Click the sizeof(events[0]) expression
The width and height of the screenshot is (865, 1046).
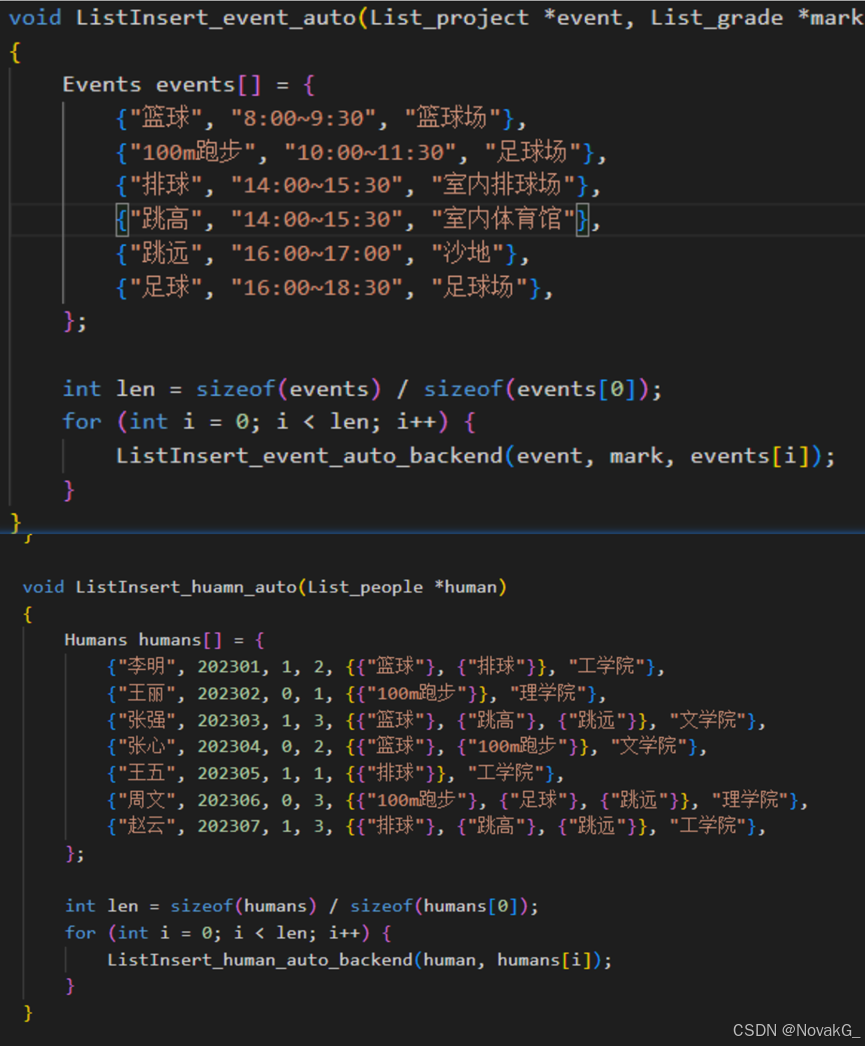[536, 389]
